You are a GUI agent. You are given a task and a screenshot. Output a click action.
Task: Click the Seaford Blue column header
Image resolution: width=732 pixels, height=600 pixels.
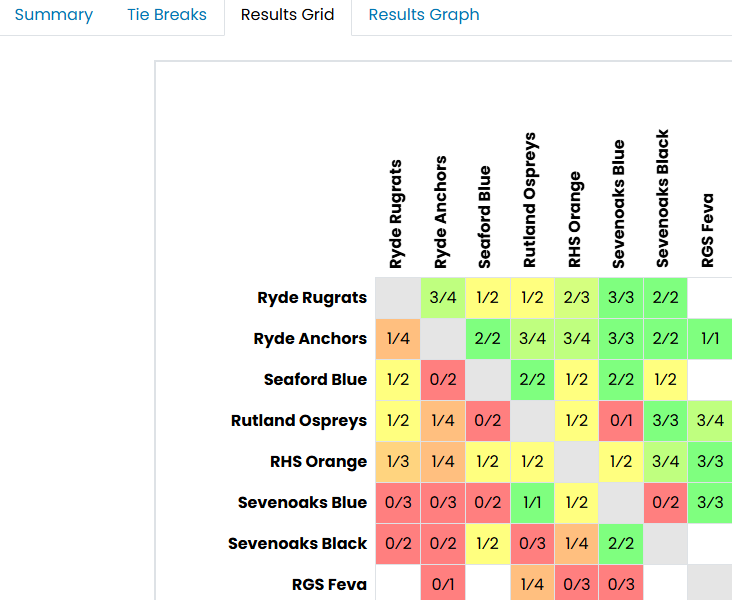point(485,218)
